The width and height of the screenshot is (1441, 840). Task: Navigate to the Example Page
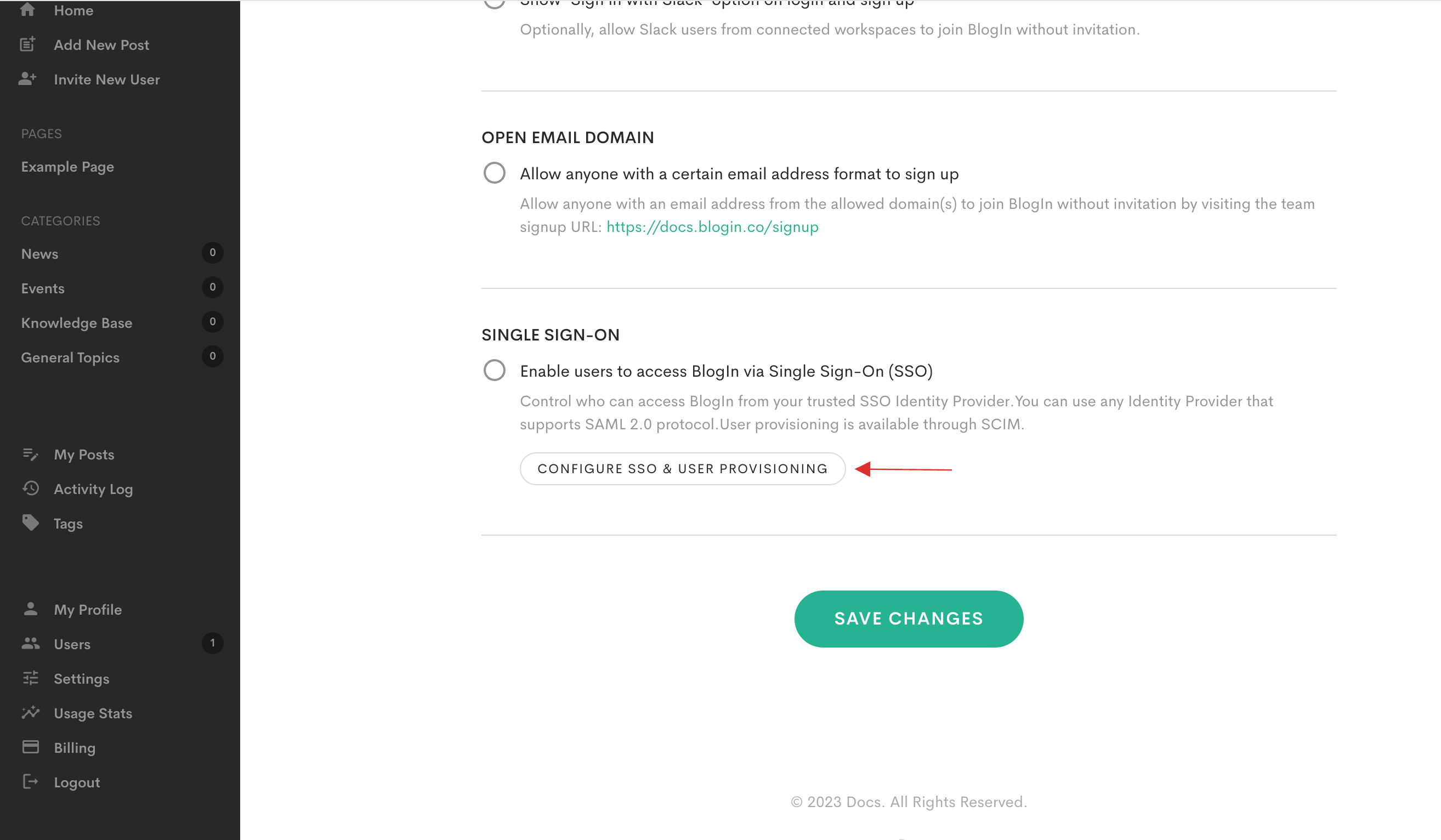67,166
